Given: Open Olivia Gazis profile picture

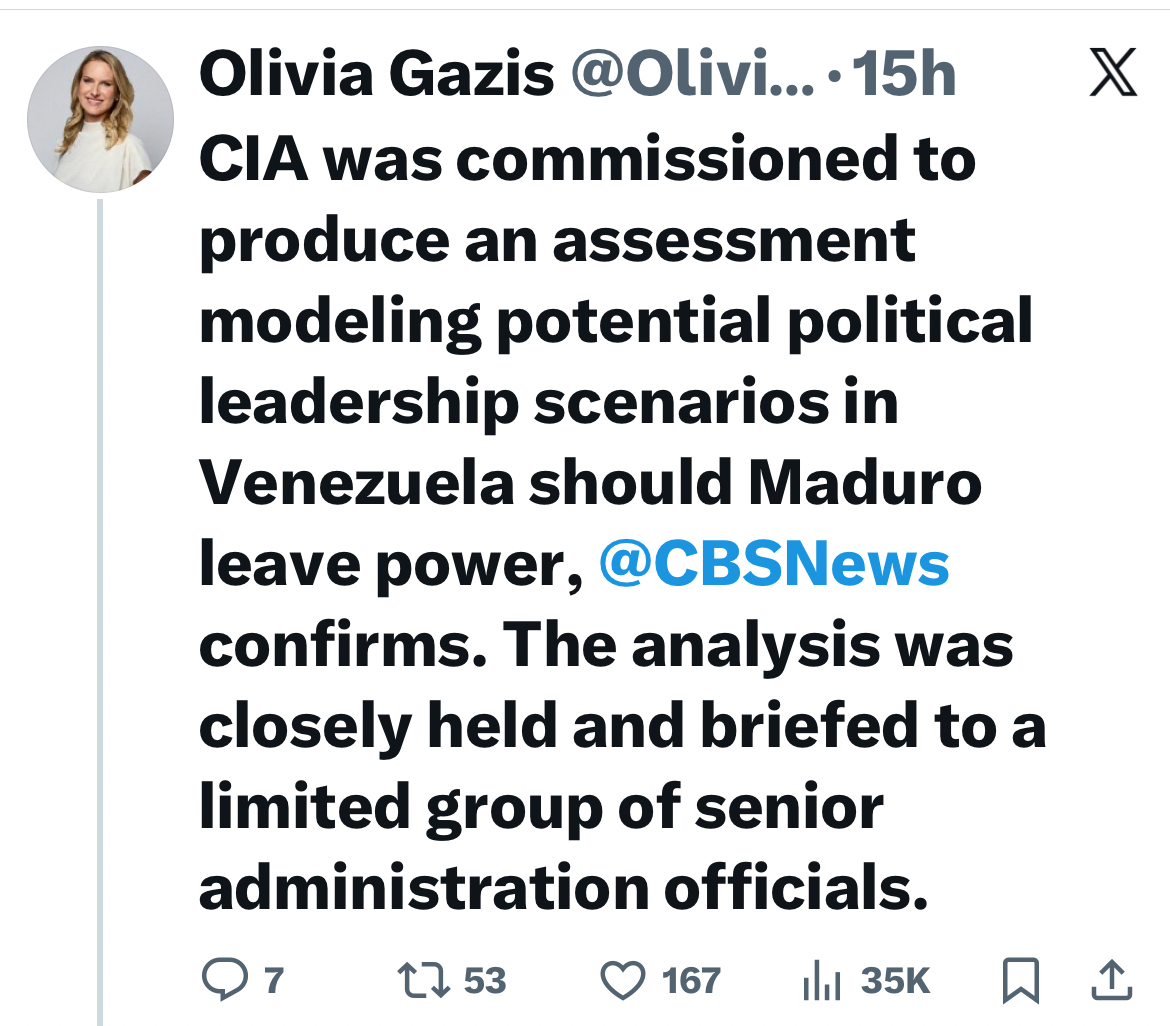Looking at the screenshot, I should (x=100, y=117).
